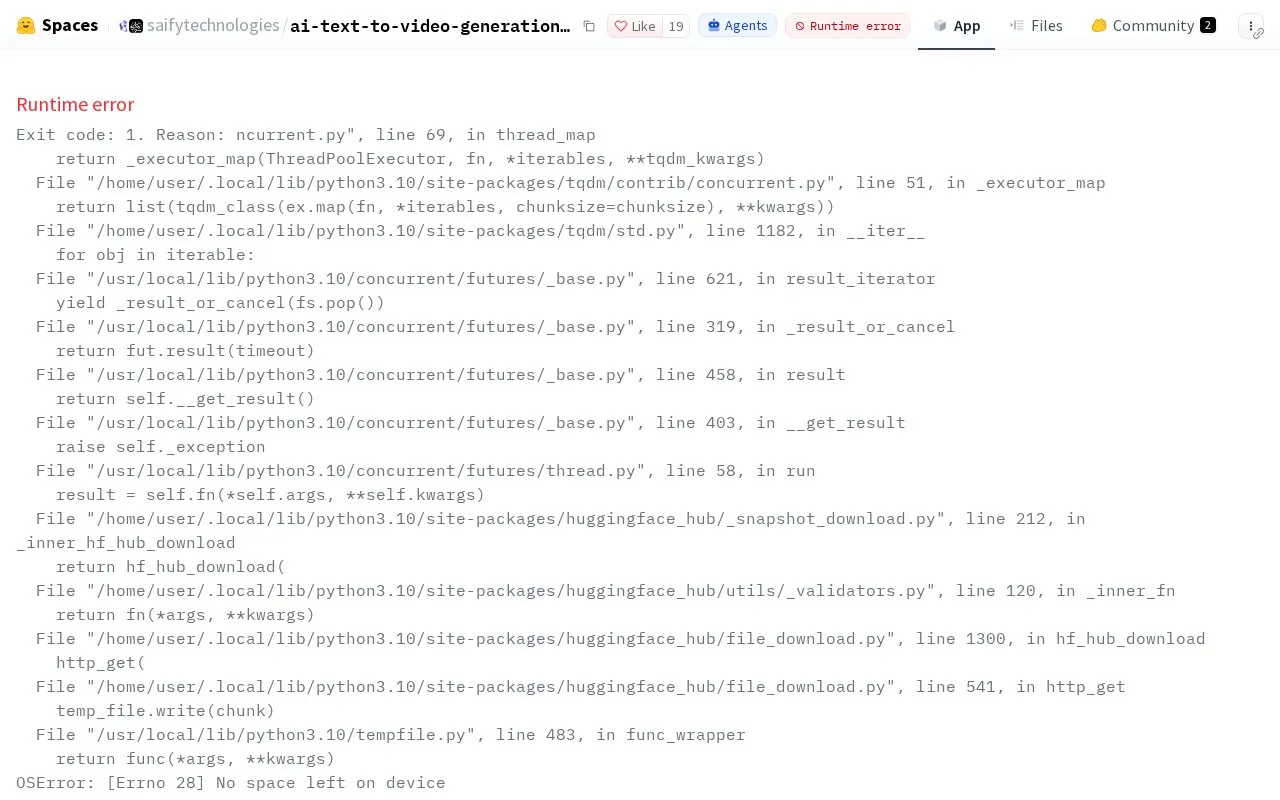Image resolution: width=1280 pixels, height=800 pixels.
Task: Click the 'return func(*args, **kwargs)' line
Action: point(195,758)
